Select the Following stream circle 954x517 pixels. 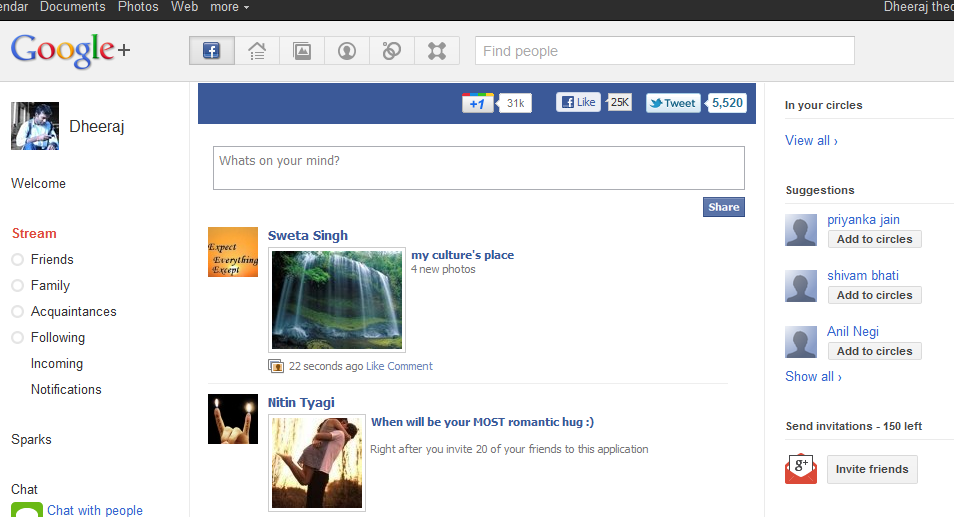[x=18, y=338]
